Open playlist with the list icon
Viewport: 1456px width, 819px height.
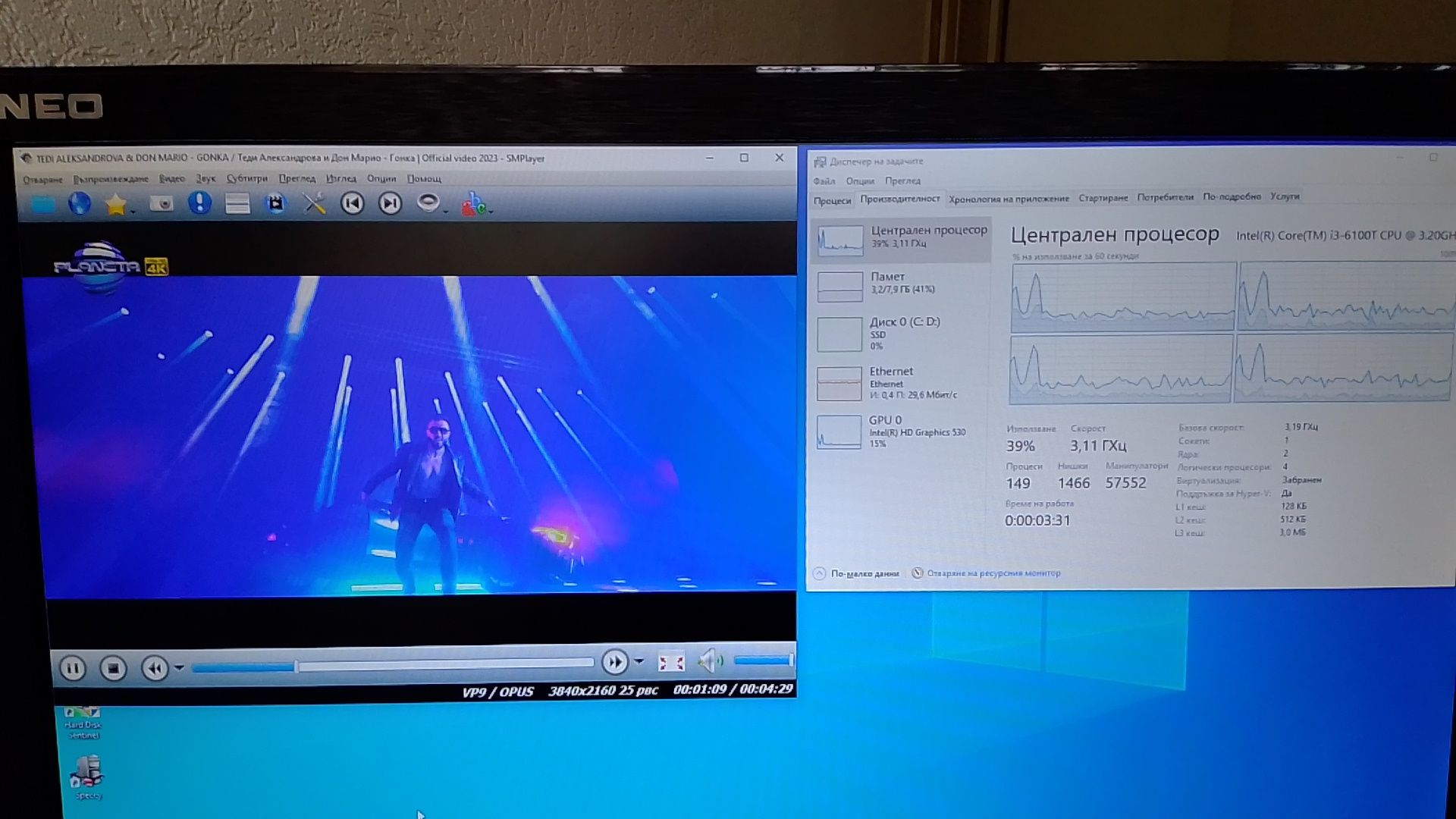(237, 203)
